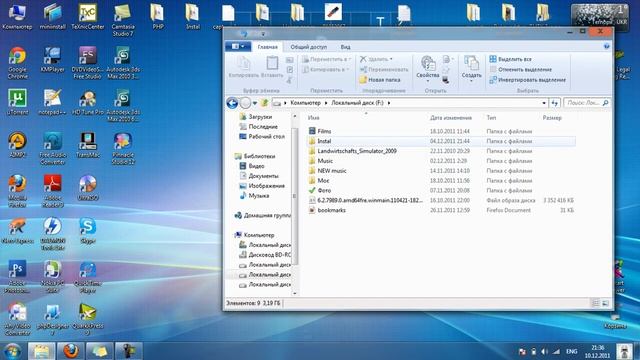This screenshot has height=360, width=640.
Task: Launch the TeXnicCenter desktop shortcut
Action: pyautogui.click(x=88, y=16)
